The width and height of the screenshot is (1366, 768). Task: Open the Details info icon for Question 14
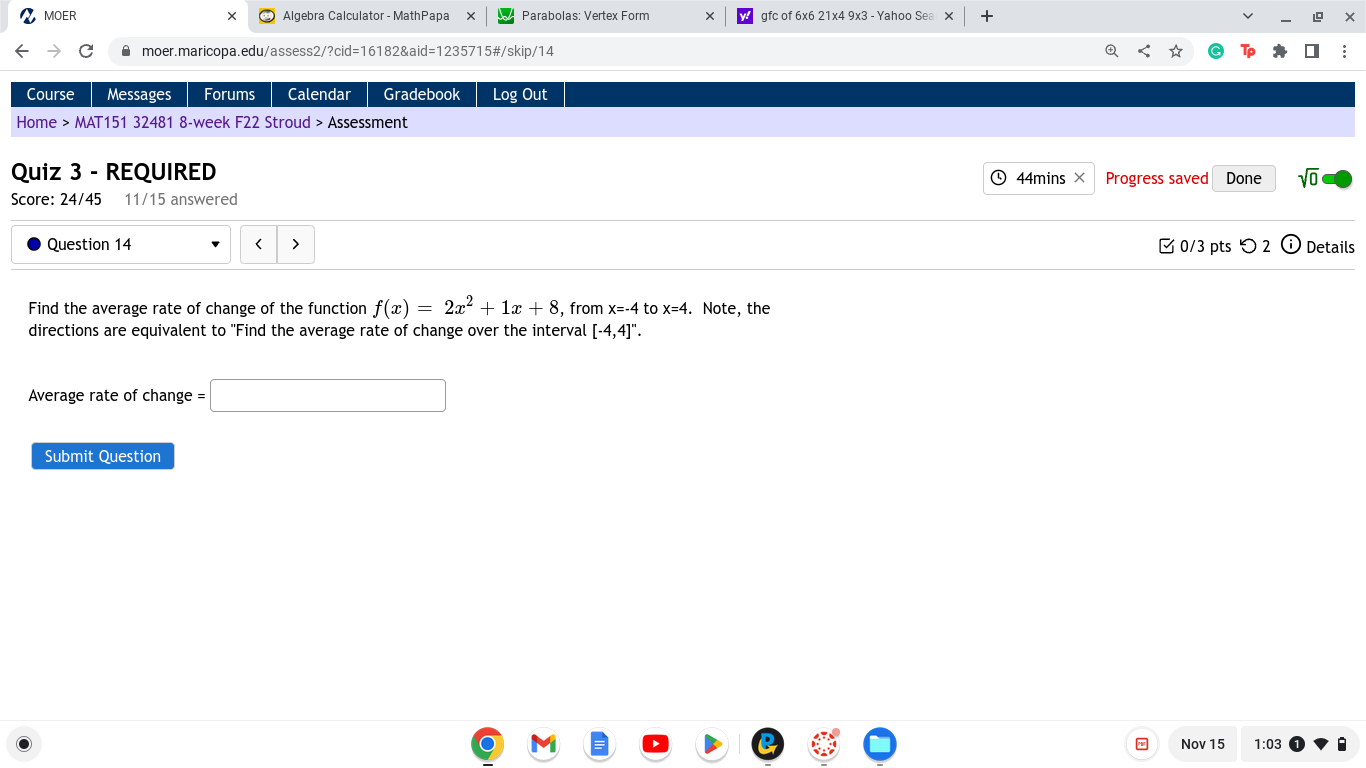tap(1291, 246)
